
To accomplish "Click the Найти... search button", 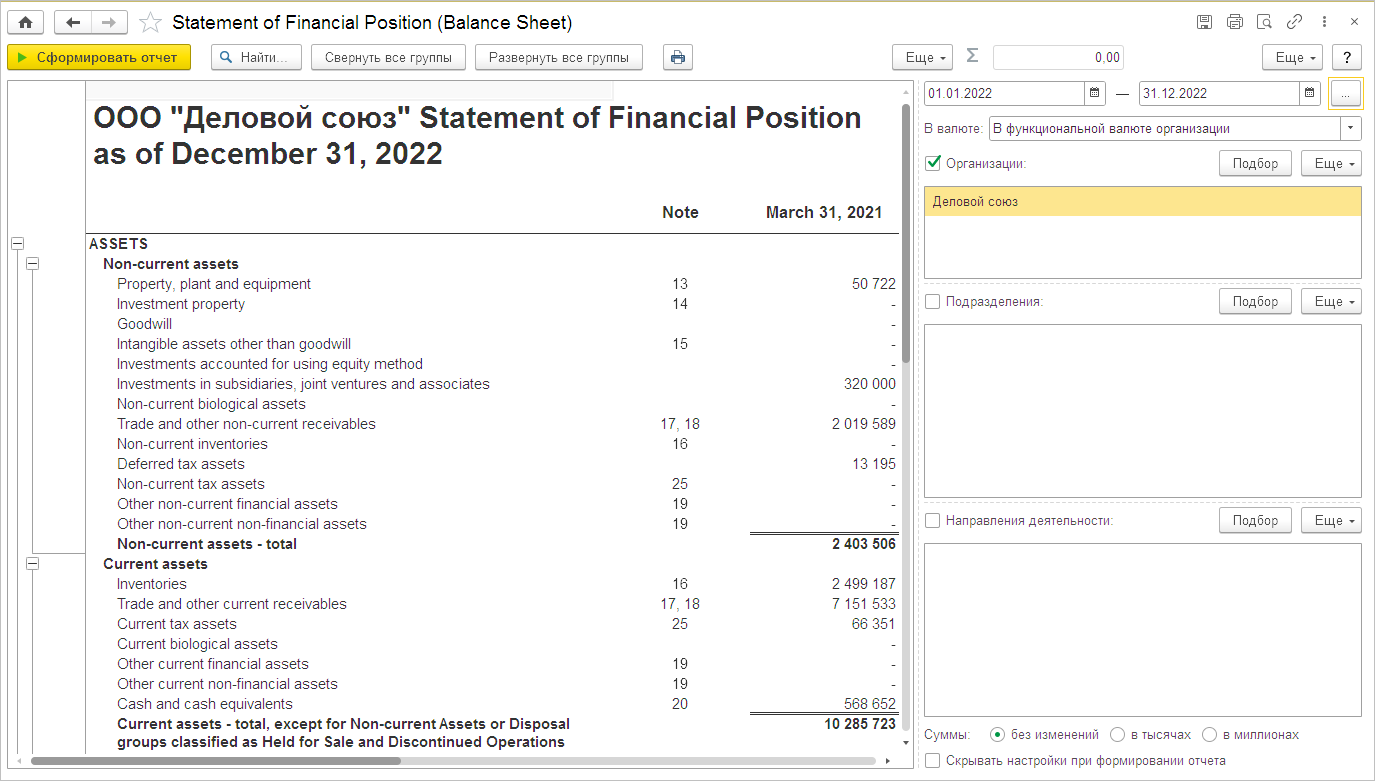I will pos(256,57).
